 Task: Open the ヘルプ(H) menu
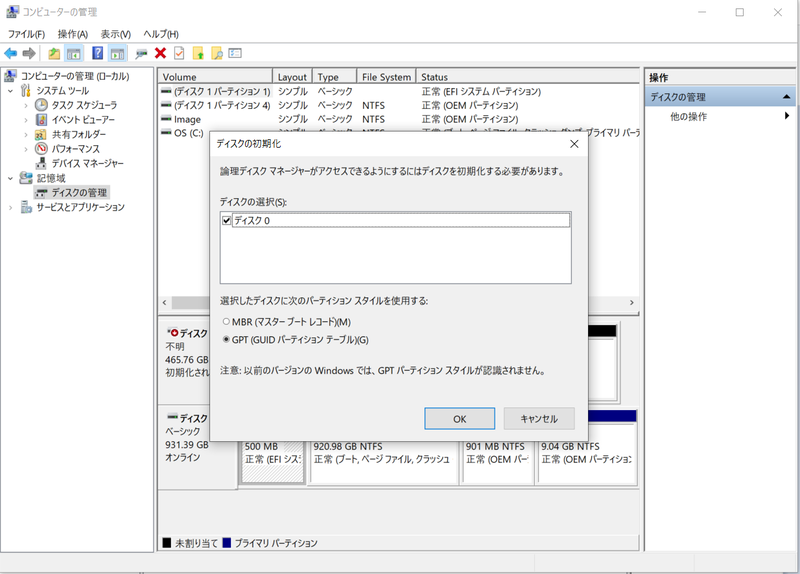[x=161, y=34]
